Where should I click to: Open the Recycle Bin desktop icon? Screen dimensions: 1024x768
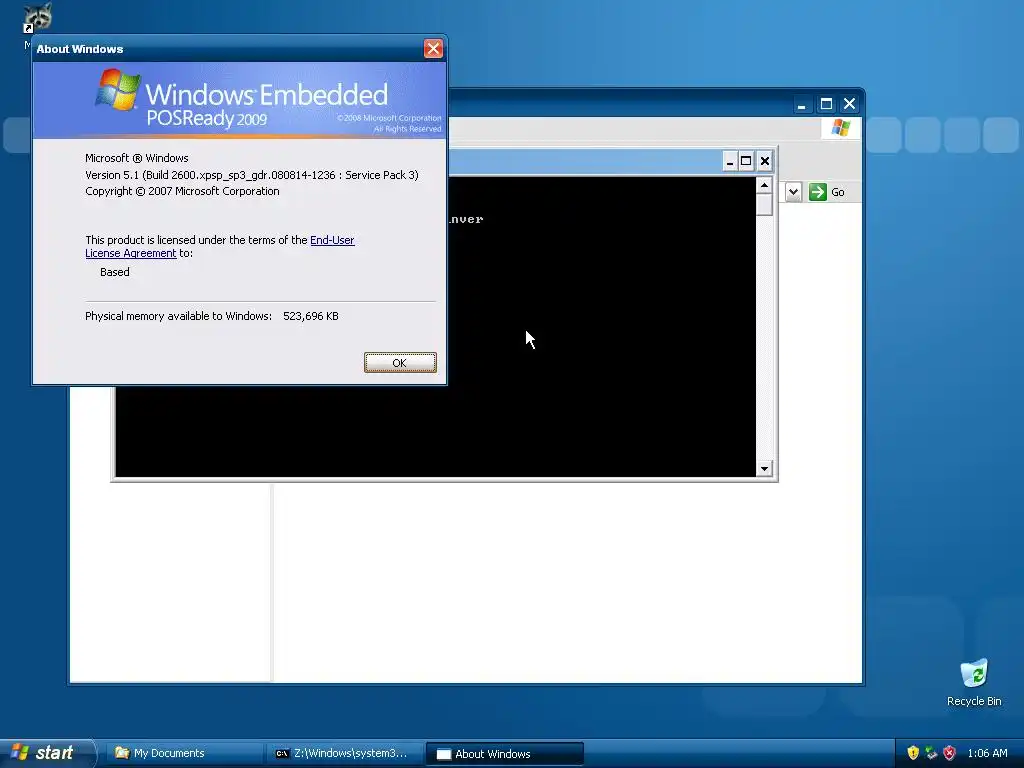(x=974, y=682)
